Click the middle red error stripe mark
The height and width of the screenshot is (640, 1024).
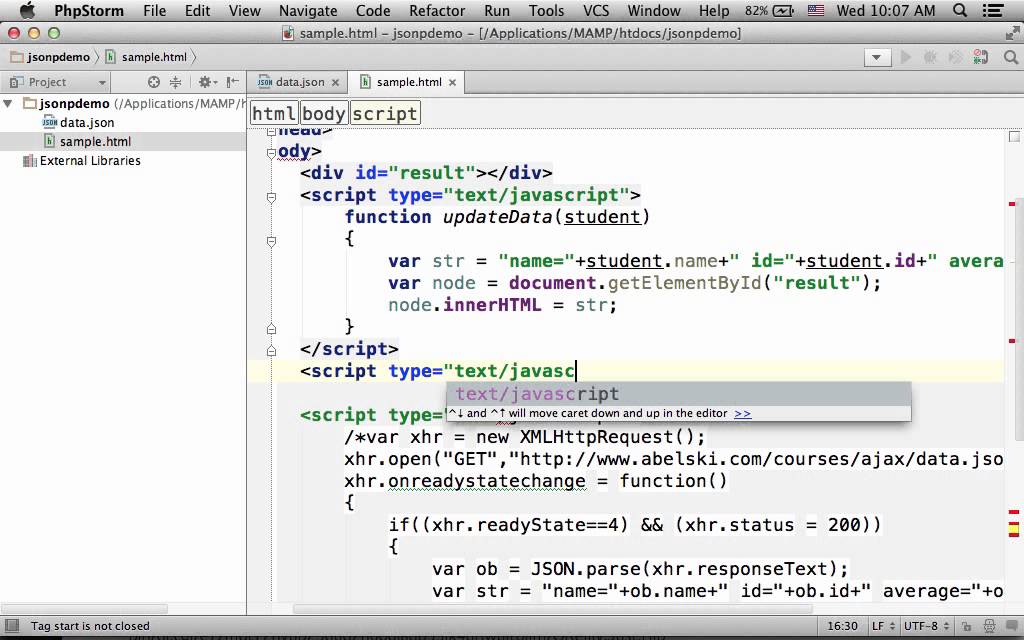(1012, 341)
